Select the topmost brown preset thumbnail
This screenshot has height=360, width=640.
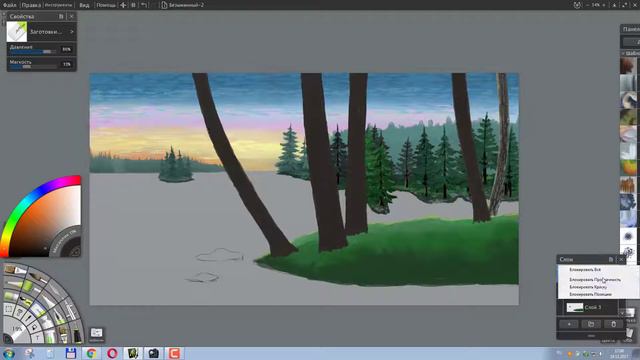click(629, 66)
